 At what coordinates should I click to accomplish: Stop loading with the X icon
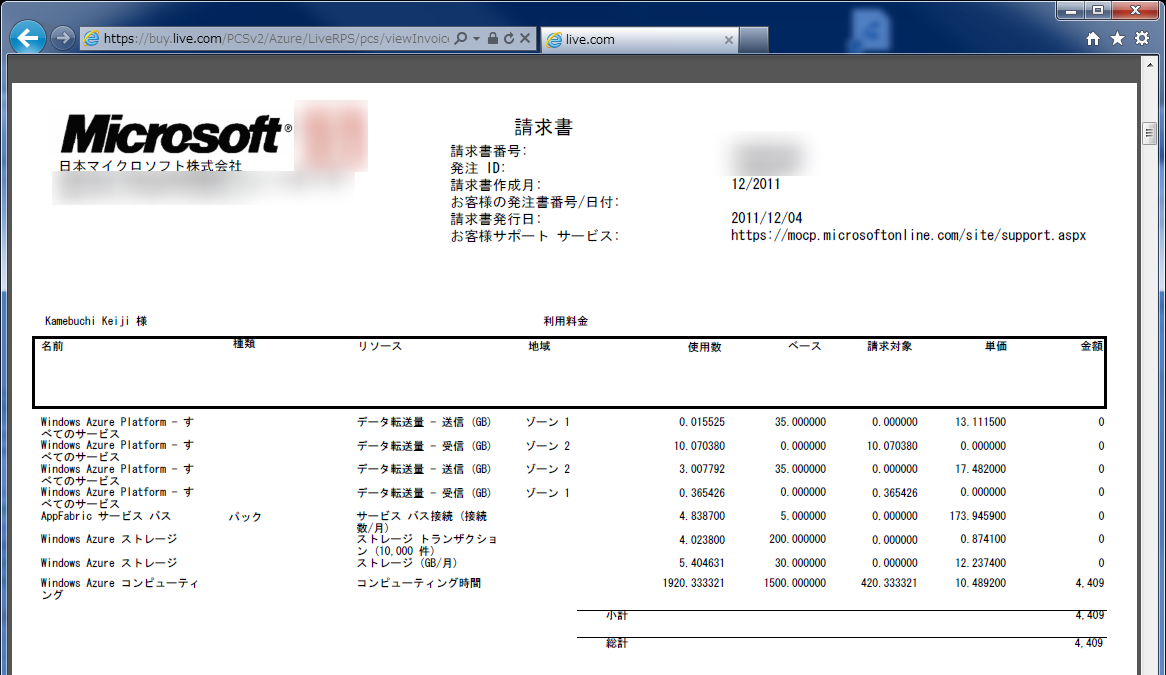[x=525, y=38]
